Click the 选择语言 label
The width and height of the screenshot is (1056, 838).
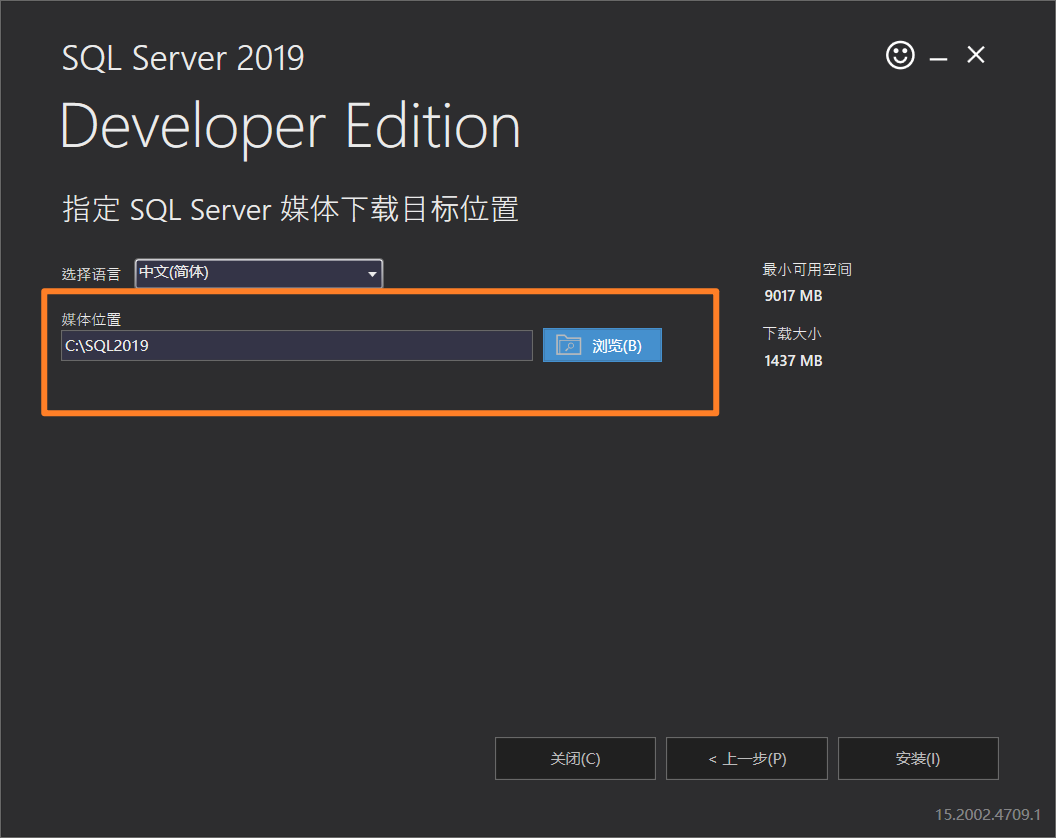[x=91, y=273]
